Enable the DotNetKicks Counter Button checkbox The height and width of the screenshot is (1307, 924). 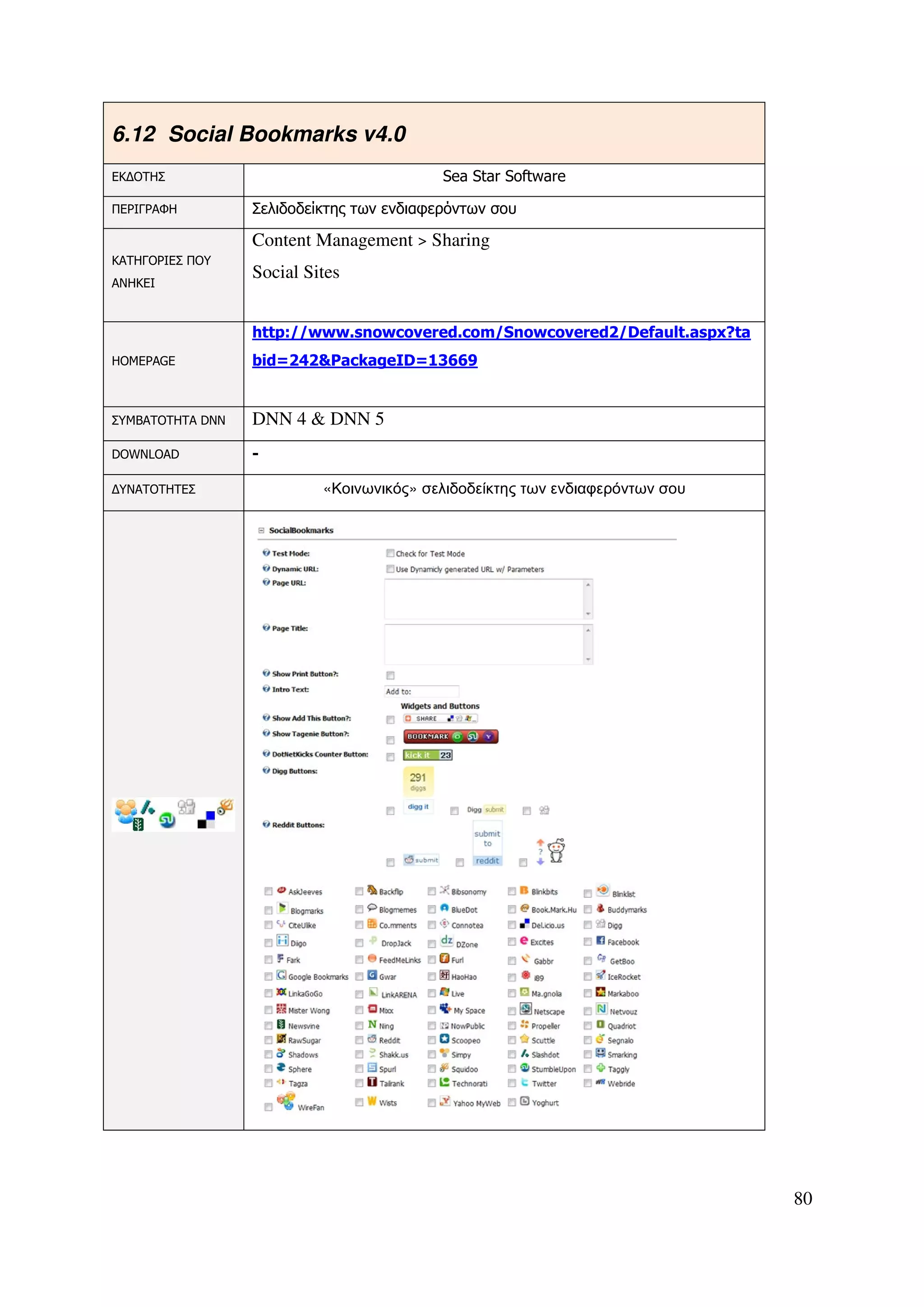tap(390, 757)
